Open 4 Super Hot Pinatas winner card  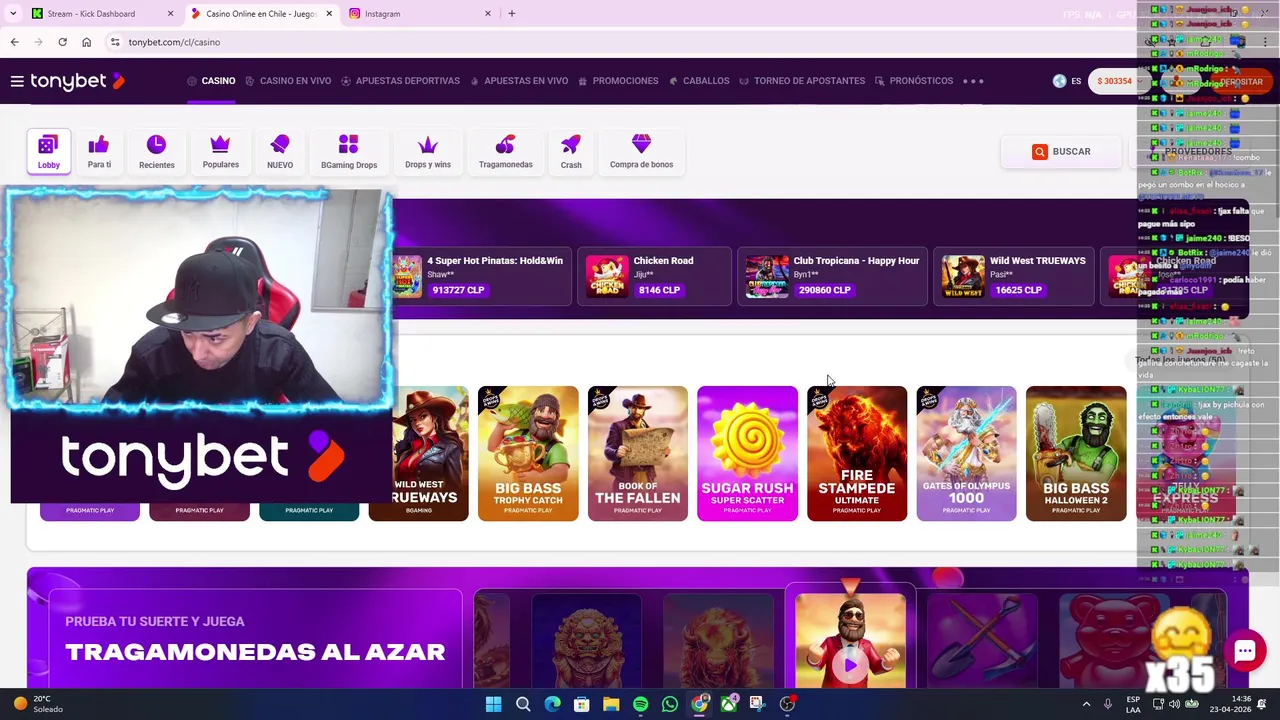pos(480,275)
